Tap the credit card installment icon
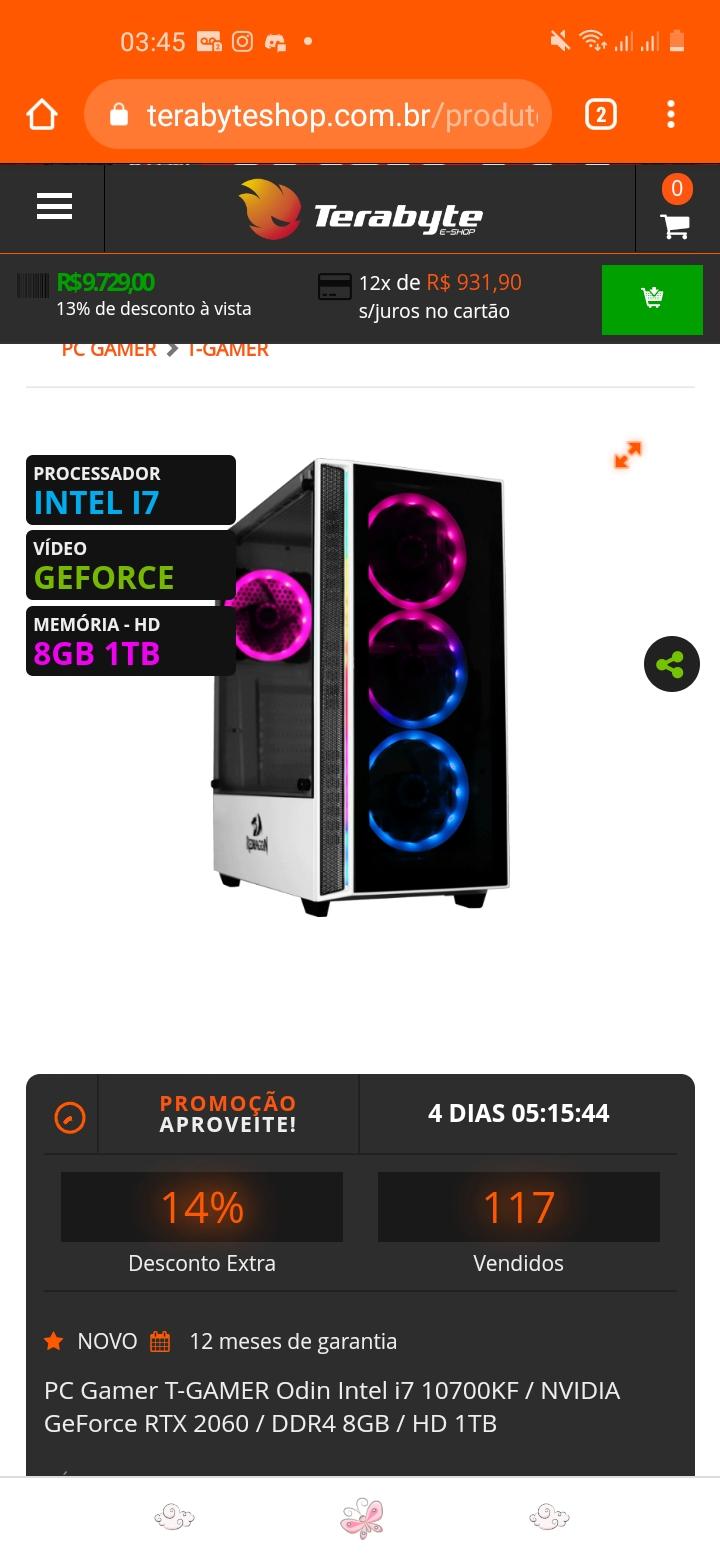720x1560 pixels. click(334, 287)
